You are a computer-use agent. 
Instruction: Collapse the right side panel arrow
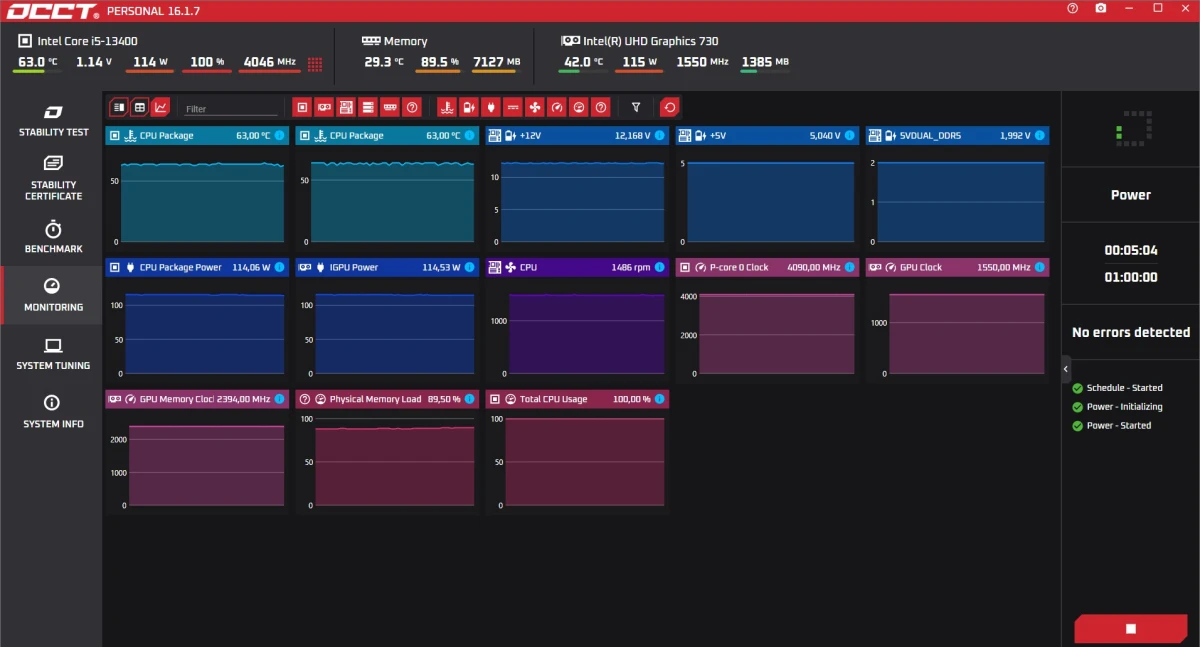coord(1065,369)
